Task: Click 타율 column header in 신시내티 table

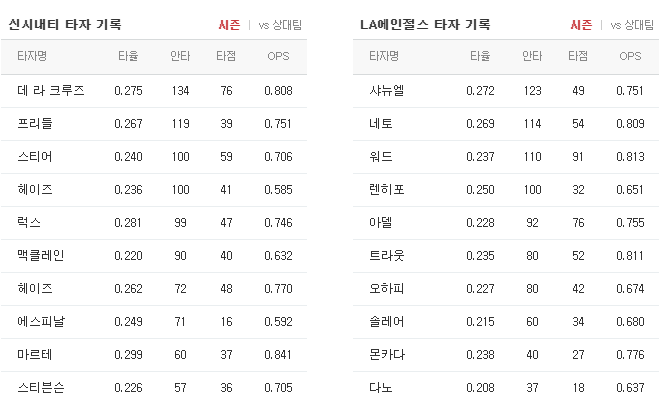Action: (128, 56)
